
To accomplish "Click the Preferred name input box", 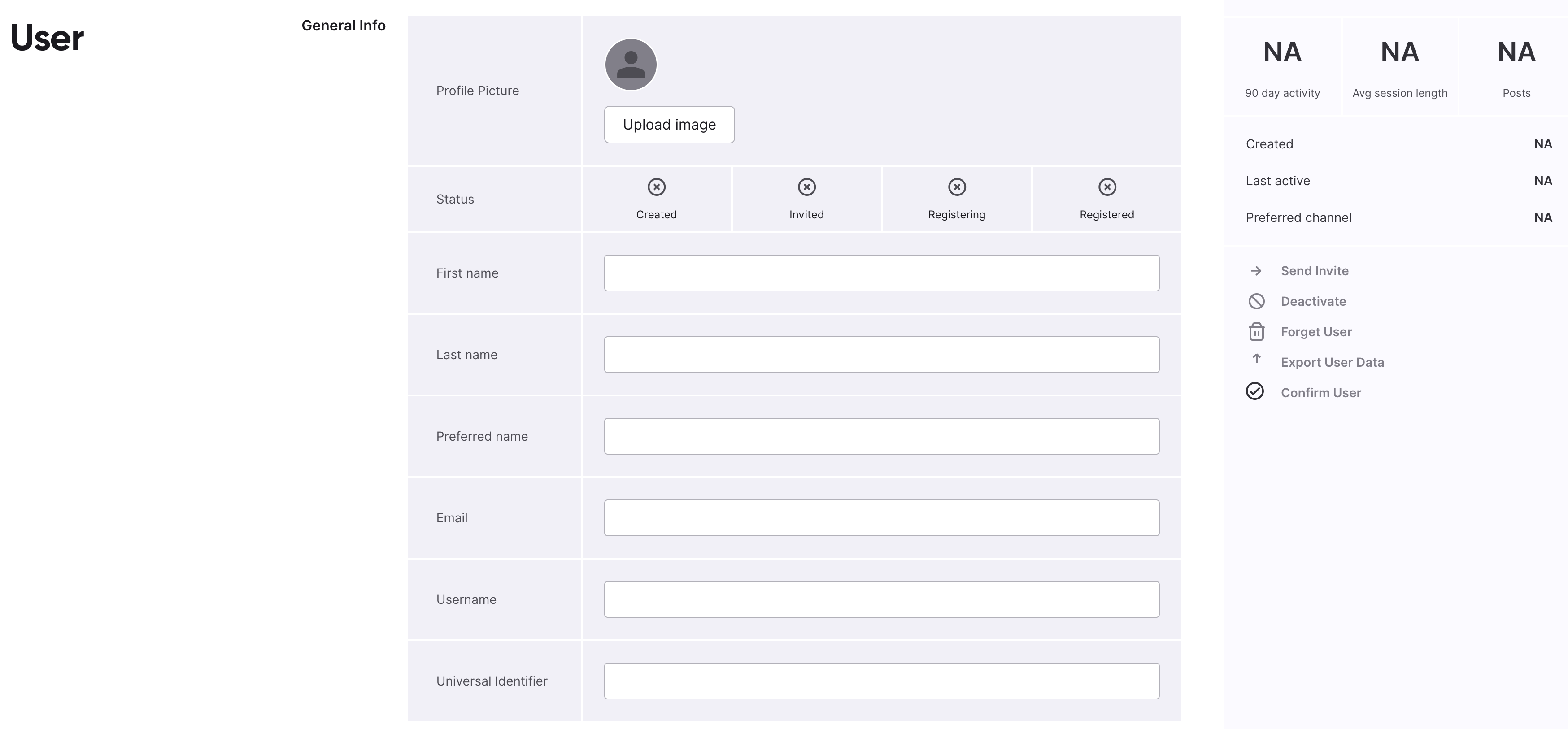I will pos(881,436).
